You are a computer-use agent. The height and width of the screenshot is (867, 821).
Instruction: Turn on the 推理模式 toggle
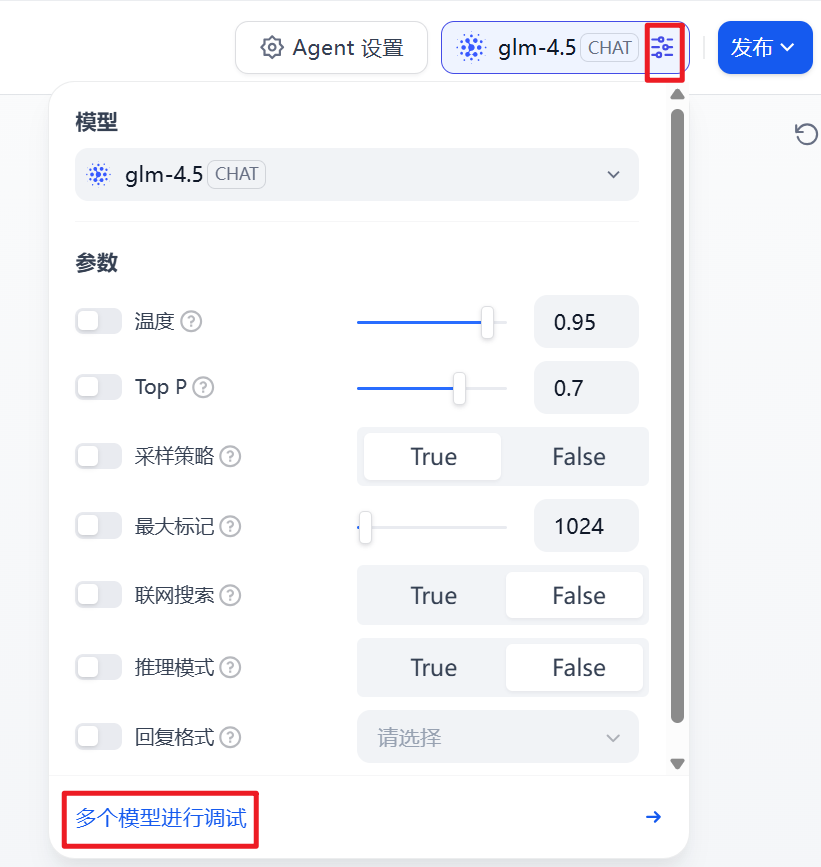tap(98, 667)
